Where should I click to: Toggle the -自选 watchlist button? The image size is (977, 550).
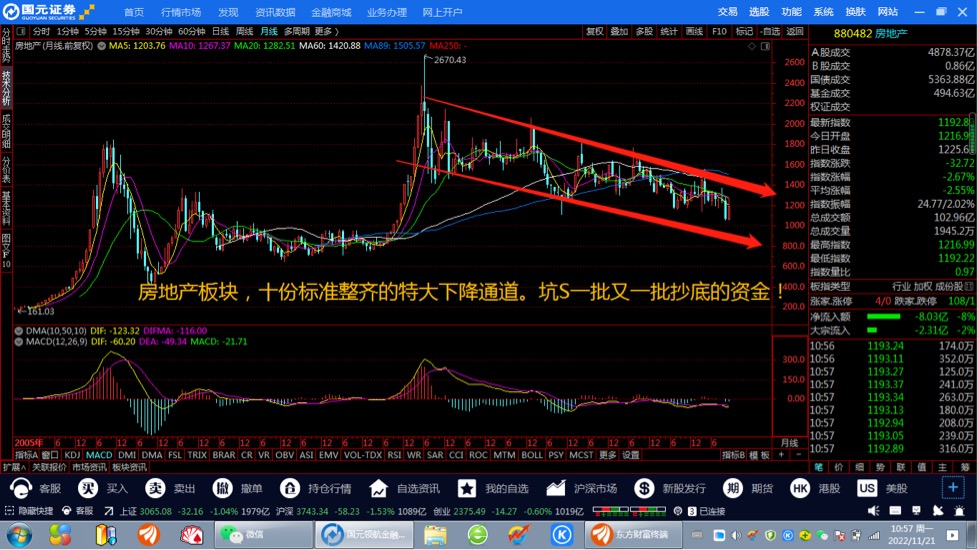click(x=770, y=31)
